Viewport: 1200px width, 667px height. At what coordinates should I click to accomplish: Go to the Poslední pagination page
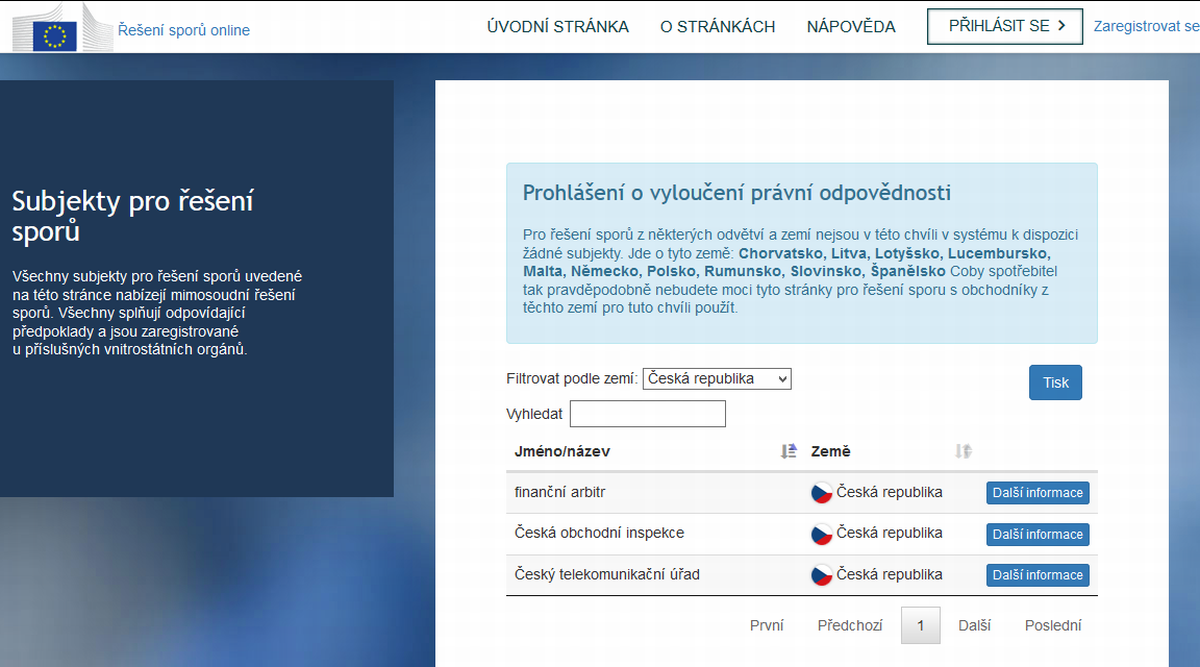click(1052, 624)
